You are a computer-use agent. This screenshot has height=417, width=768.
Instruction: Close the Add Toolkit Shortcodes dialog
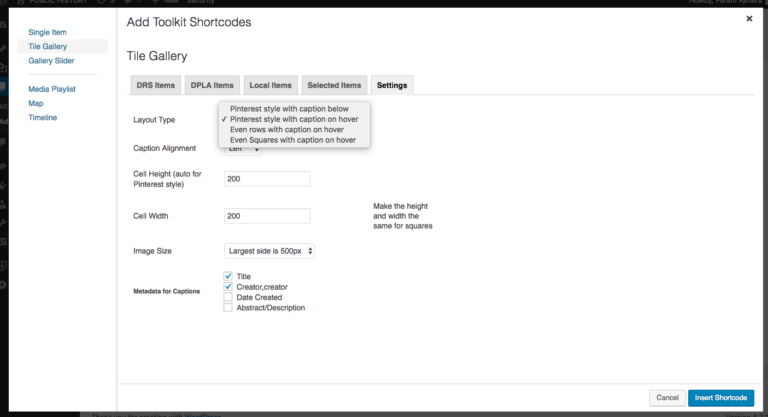tap(750, 18)
